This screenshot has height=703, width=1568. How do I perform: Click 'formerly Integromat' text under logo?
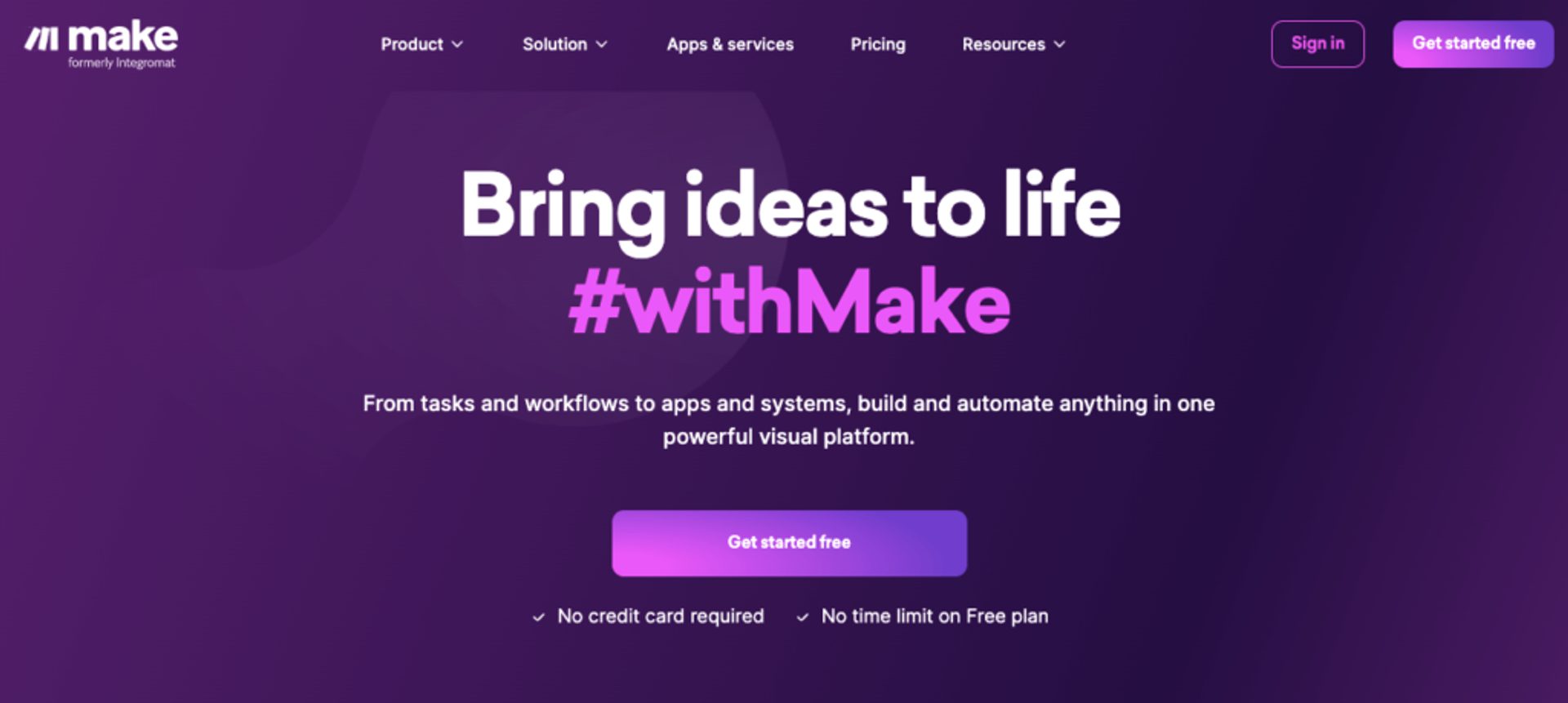122,63
